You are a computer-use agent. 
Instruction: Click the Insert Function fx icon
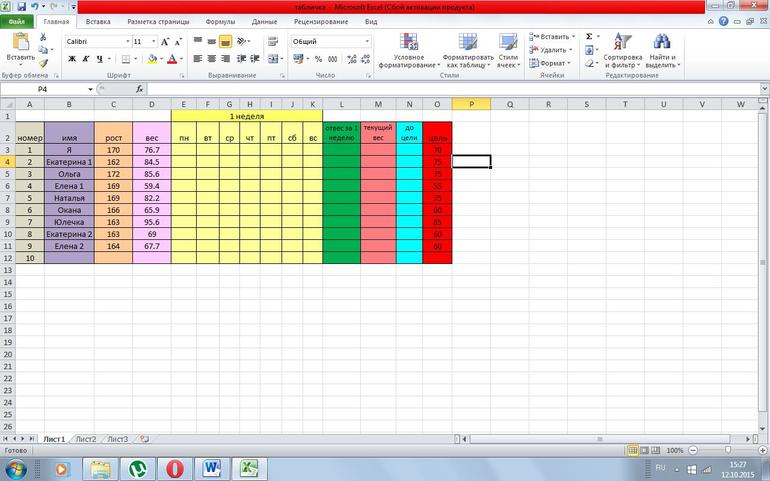click(x=139, y=89)
